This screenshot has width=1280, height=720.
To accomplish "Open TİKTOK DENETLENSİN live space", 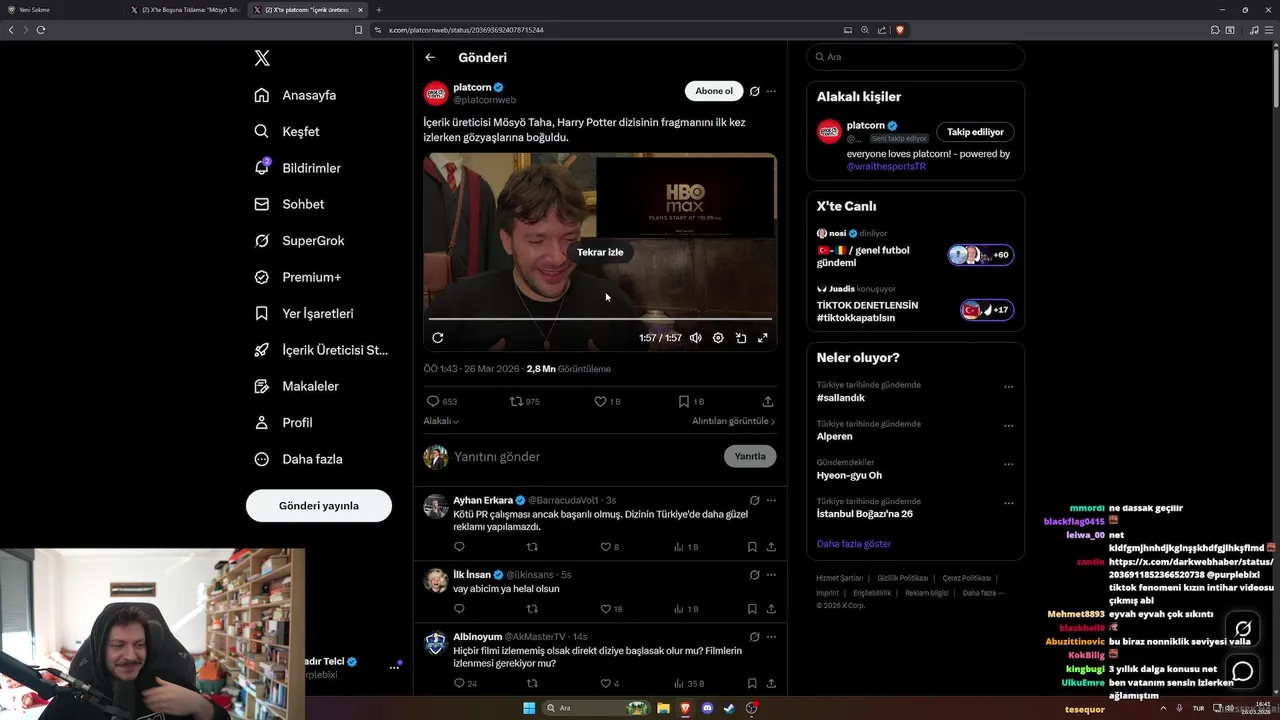I will click(x=915, y=304).
